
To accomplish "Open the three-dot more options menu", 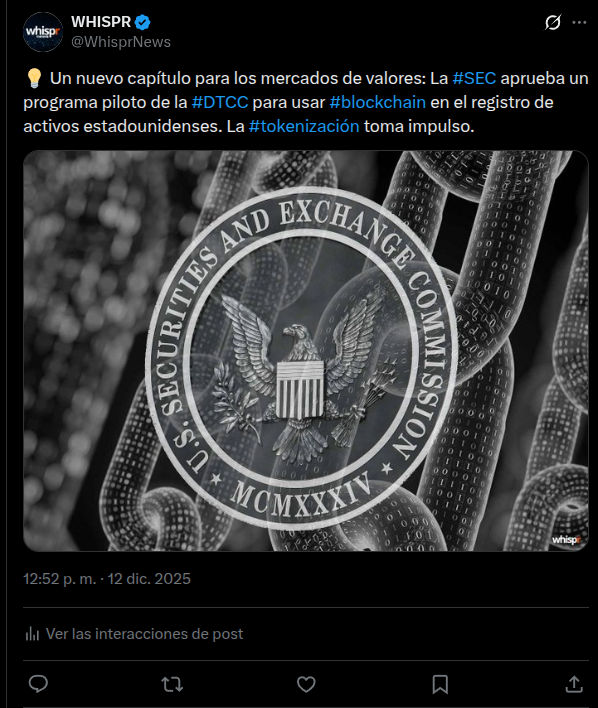I will tap(579, 22).
